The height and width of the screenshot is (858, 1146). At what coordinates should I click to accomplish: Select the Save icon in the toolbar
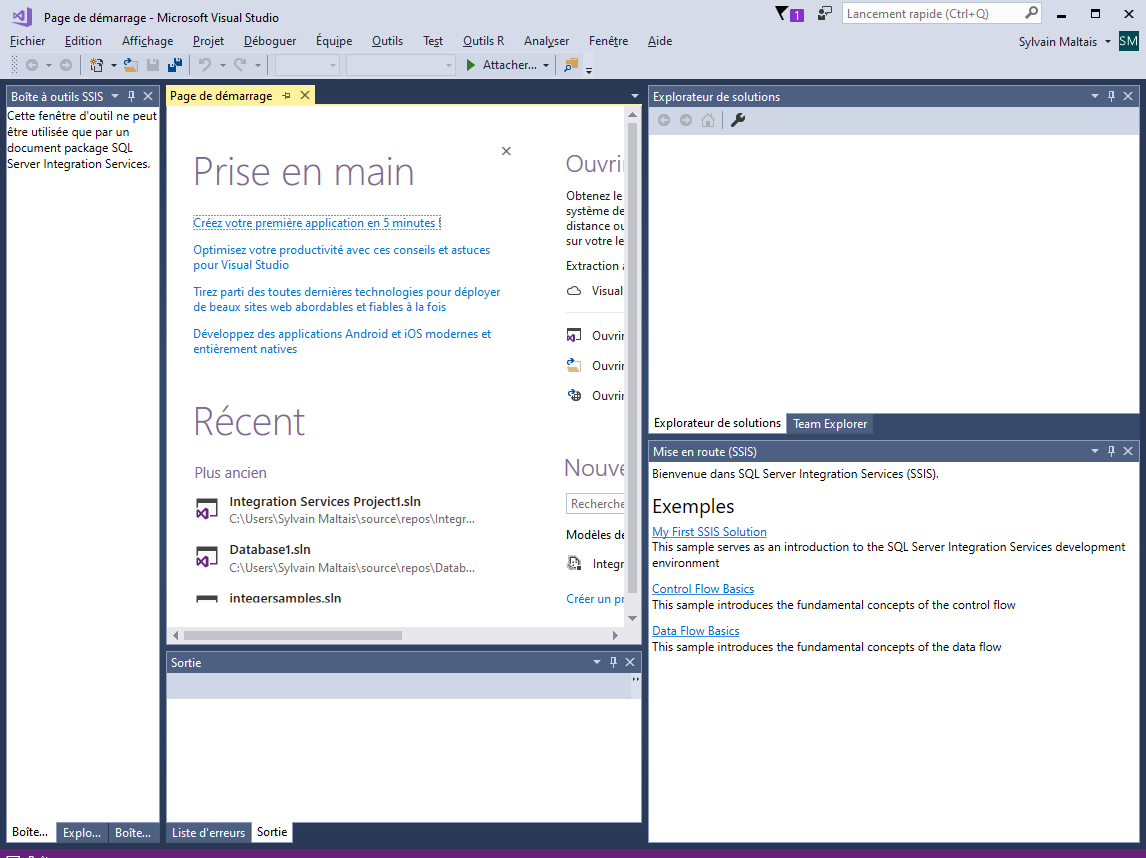[152, 64]
